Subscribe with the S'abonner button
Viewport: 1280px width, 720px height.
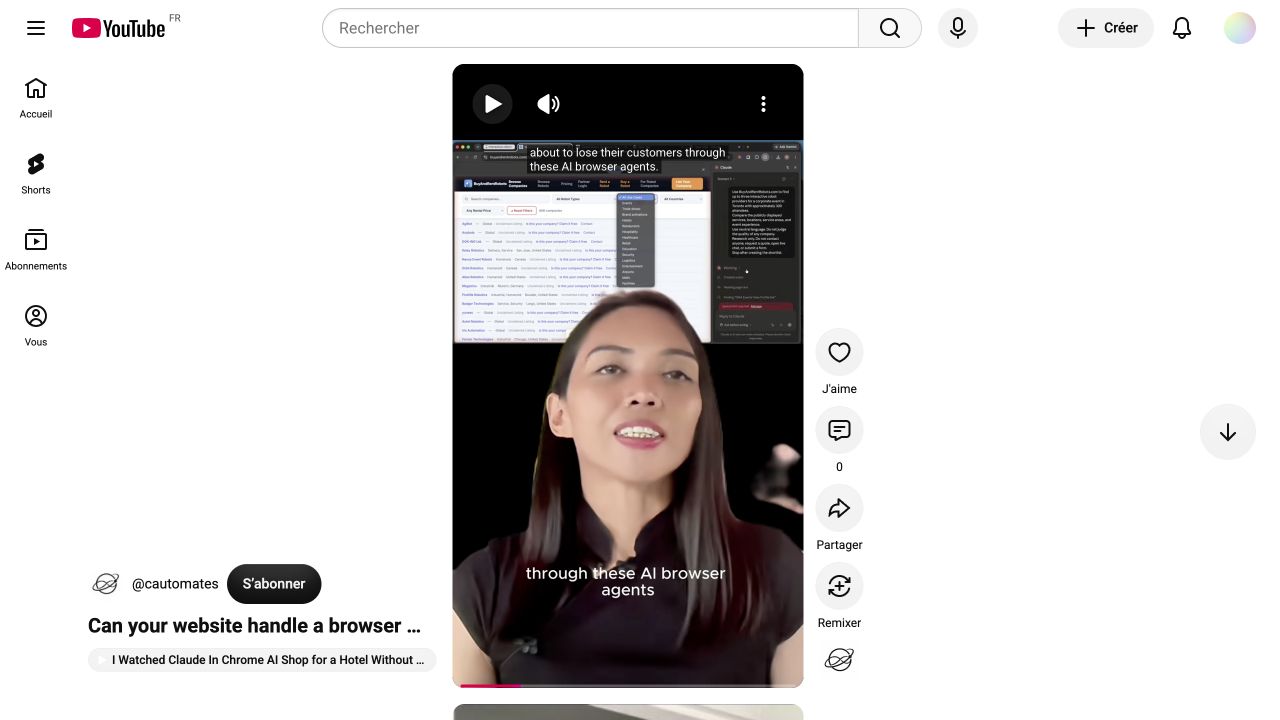[274, 584]
